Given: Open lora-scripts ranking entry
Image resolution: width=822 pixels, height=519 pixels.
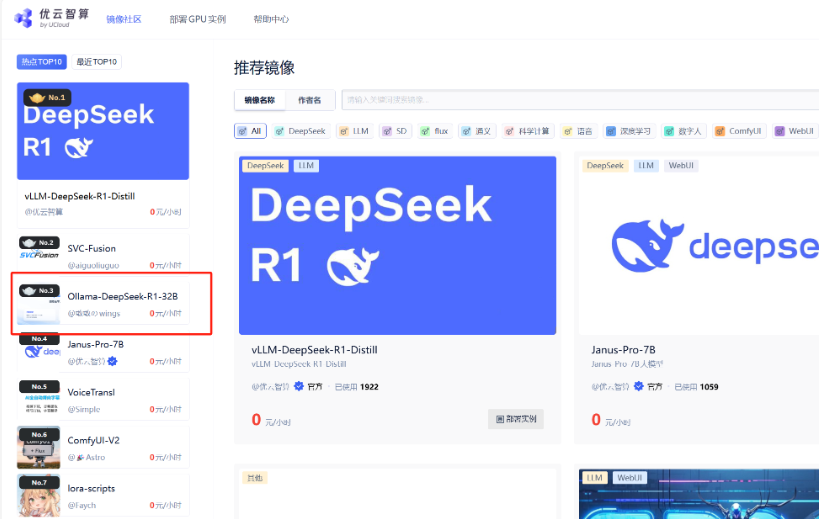Looking at the screenshot, I should (91, 488).
